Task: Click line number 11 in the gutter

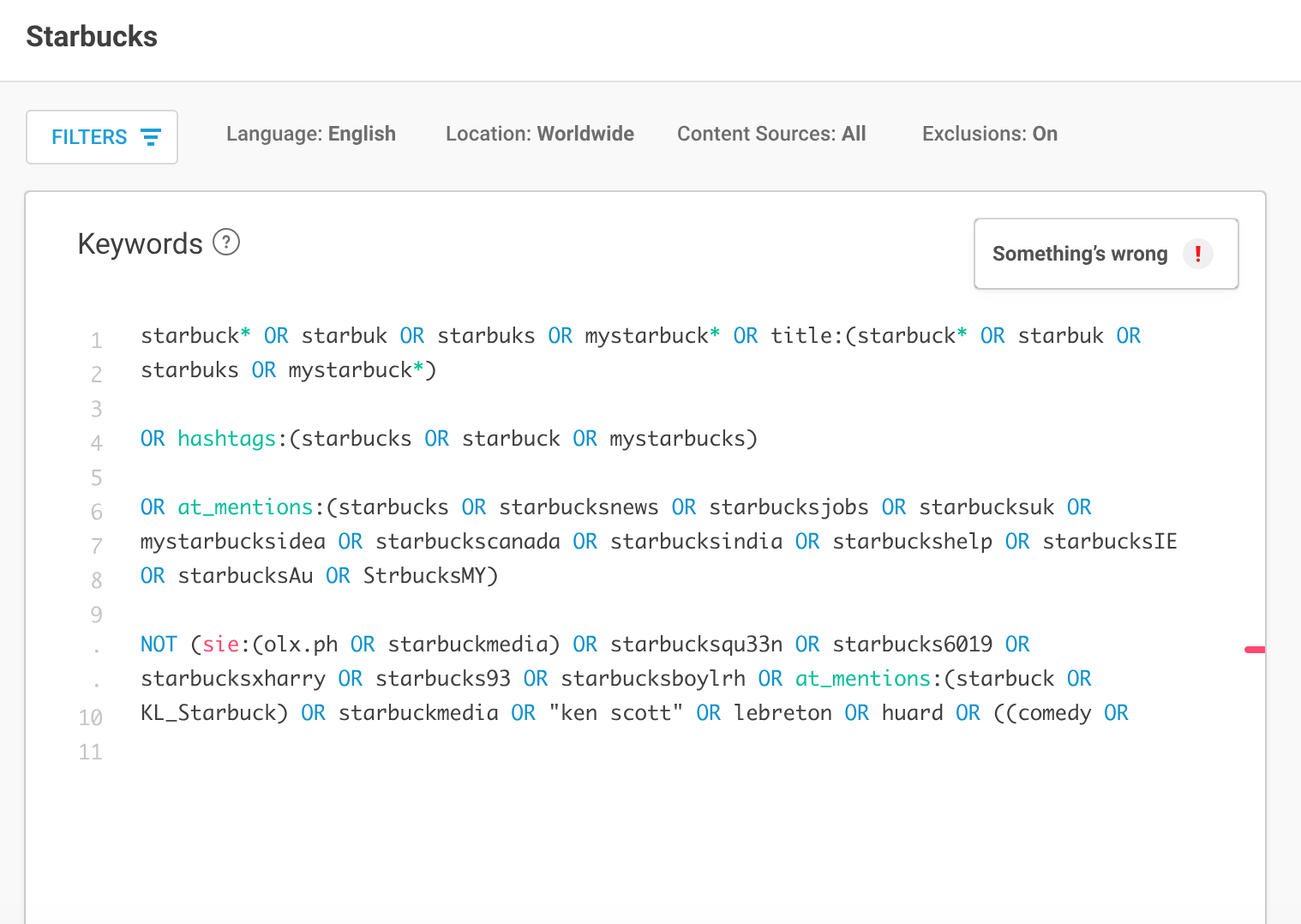Action: click(x=91, y=752)
